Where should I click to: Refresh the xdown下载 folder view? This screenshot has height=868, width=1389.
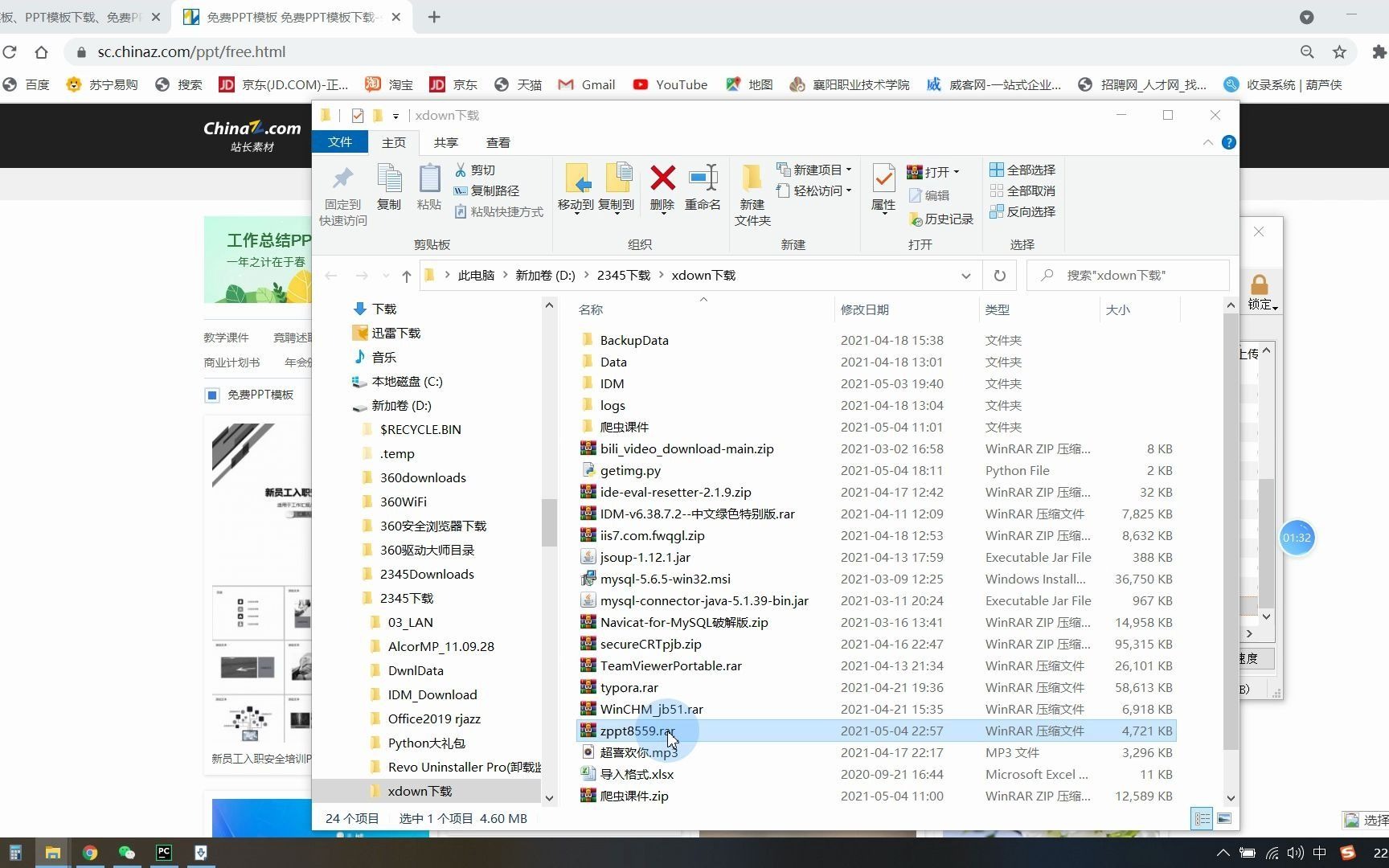click(999, 276)
